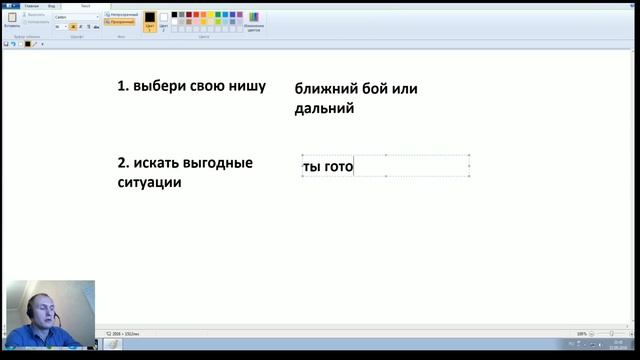
Task: Pick the bright red palette swatch
Action: [196, 15]
